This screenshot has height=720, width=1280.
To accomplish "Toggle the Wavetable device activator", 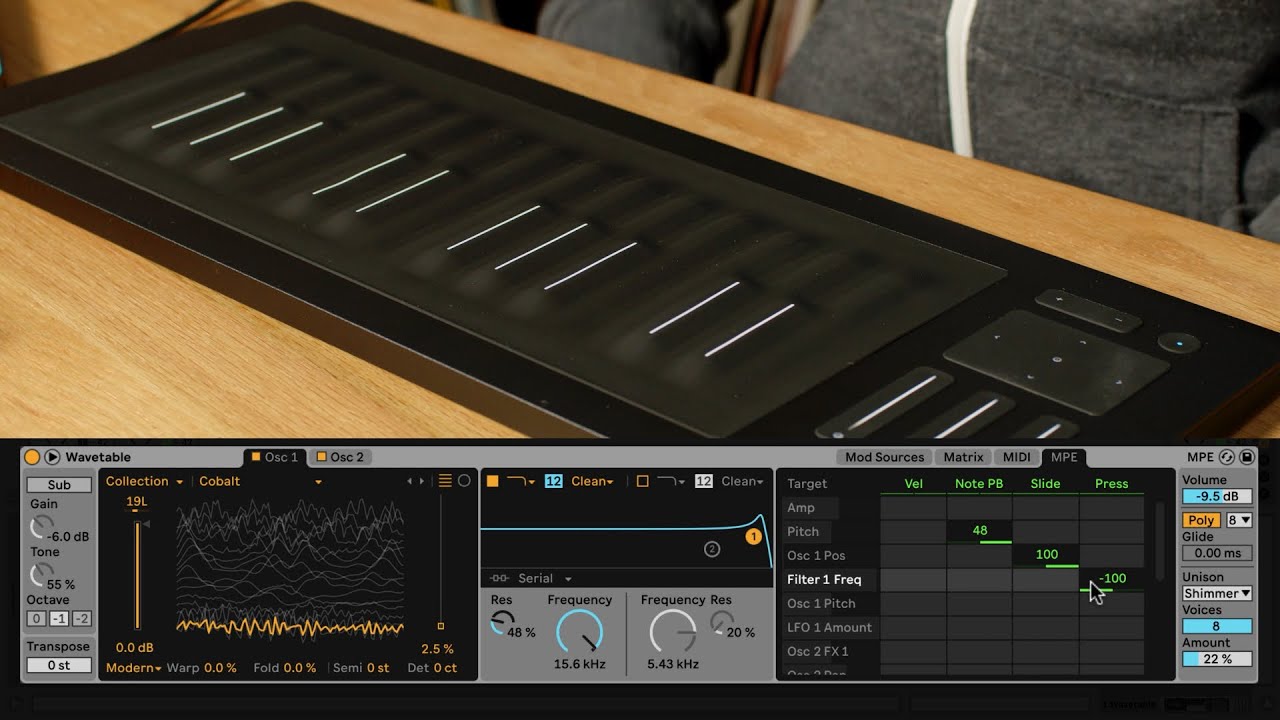I will pyautogui.click(x=32, y=457).
